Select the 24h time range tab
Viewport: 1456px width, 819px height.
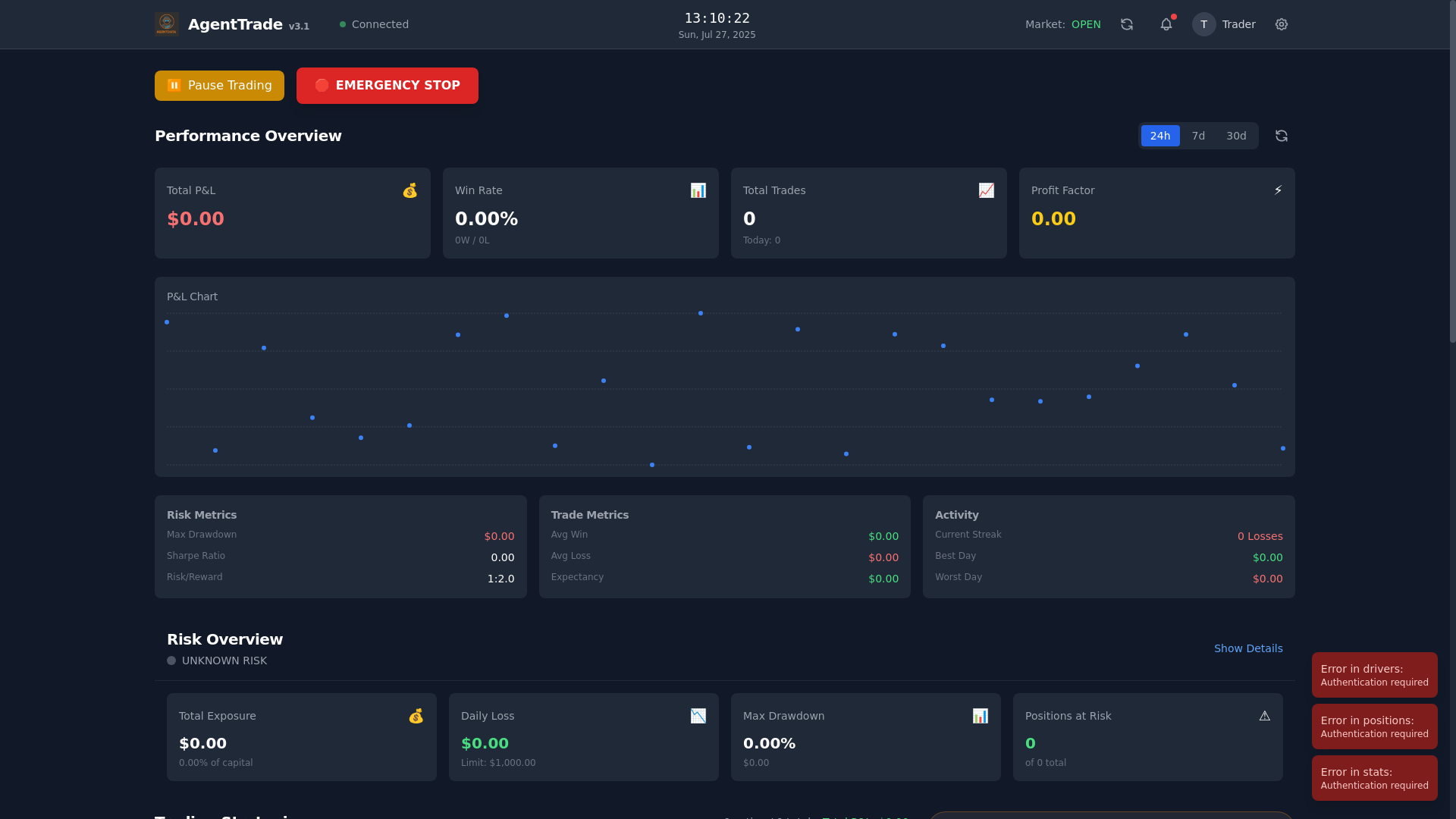1160,136
